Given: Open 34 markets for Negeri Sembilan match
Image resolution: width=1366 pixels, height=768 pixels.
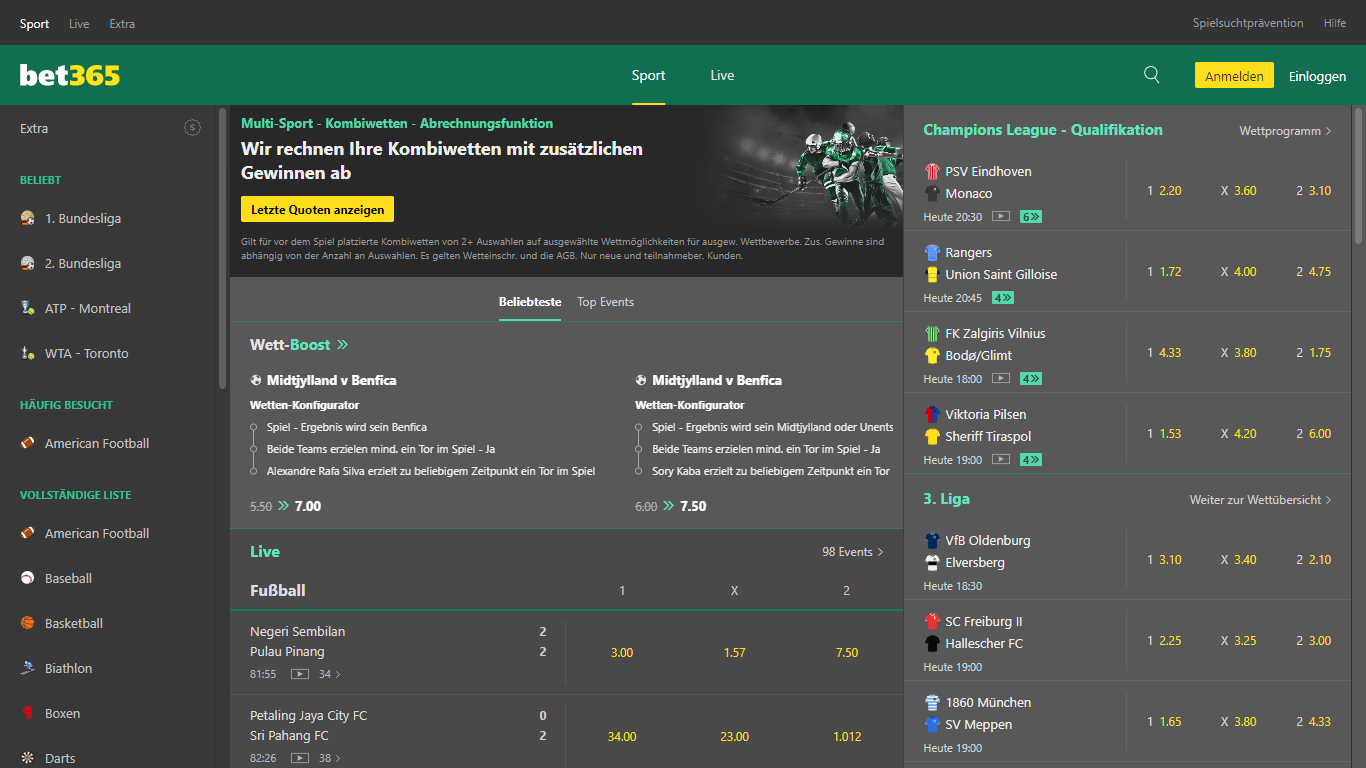Looking at the screenshot, I should 330,674.
